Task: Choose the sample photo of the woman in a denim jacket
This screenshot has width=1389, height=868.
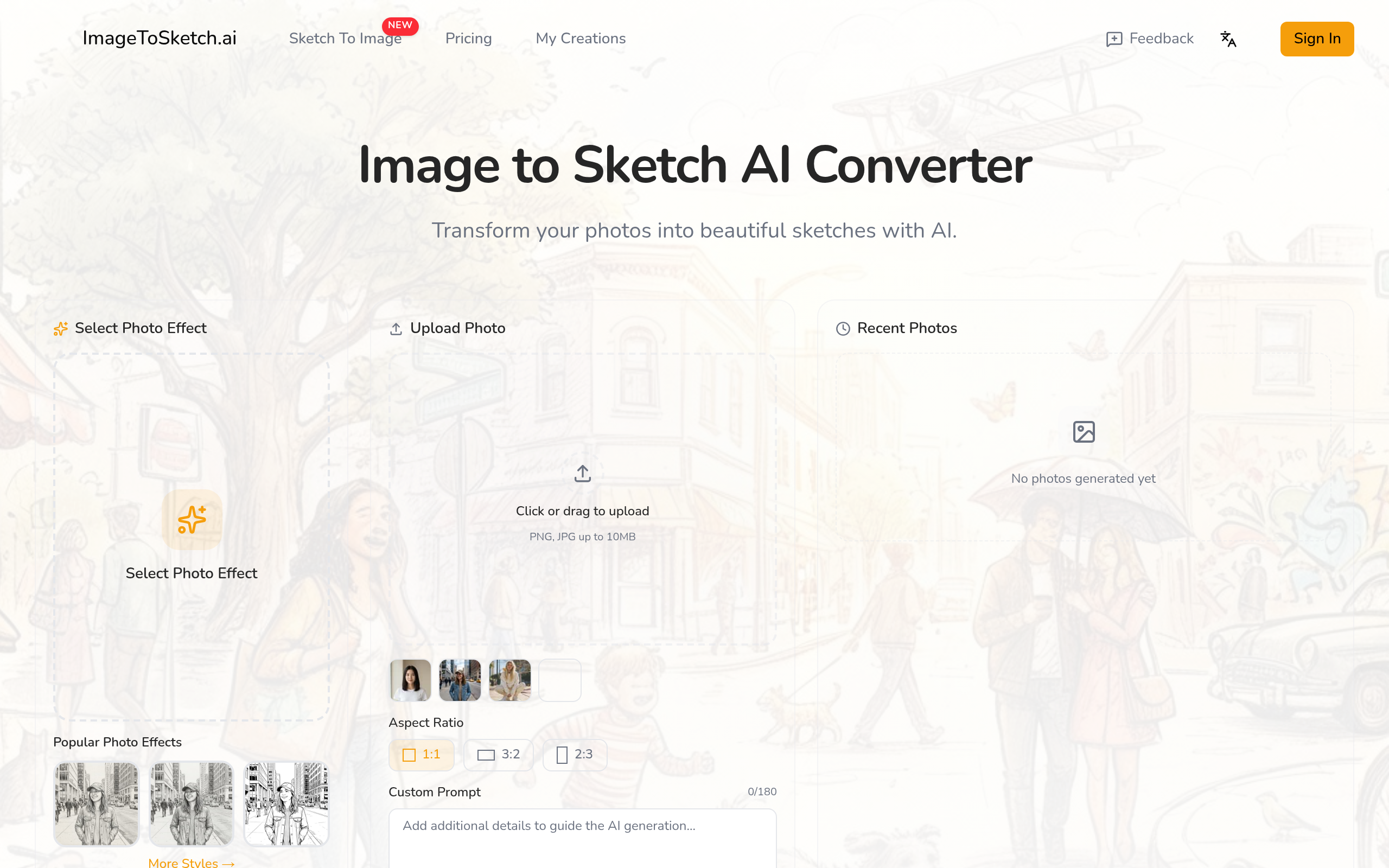Action: [460, 680]
